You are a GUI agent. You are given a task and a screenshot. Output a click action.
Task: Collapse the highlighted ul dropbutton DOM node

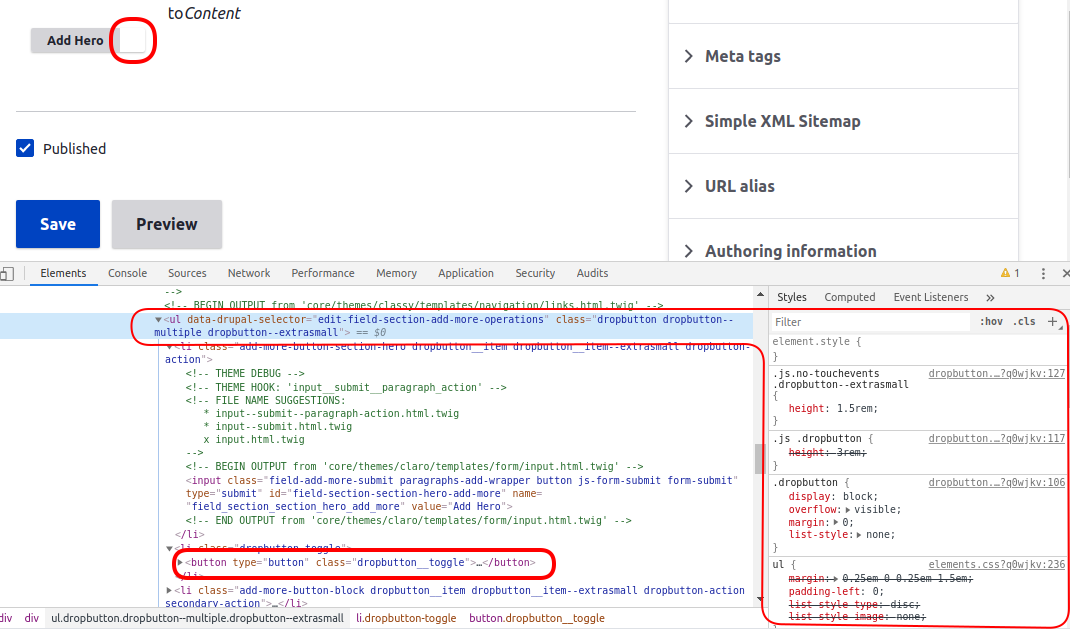158,318
